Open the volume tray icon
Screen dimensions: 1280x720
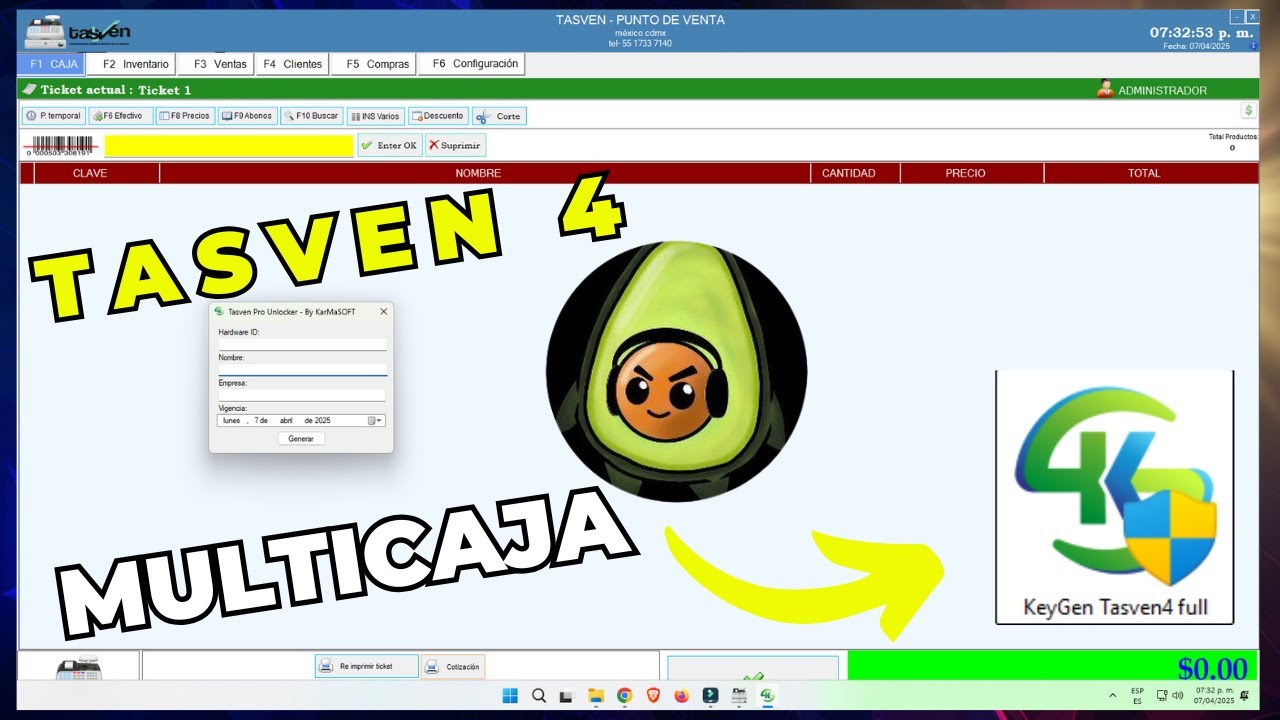[x=1177, y=695]
